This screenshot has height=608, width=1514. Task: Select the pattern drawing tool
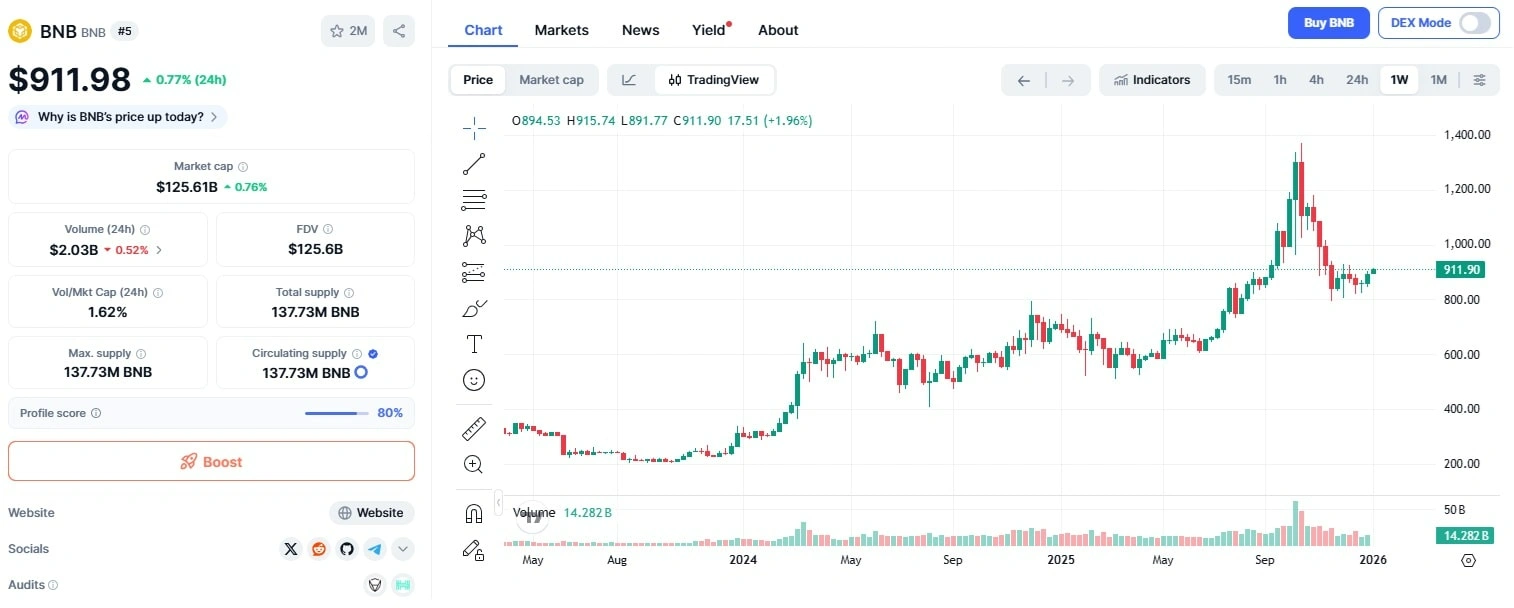(474, 235)
